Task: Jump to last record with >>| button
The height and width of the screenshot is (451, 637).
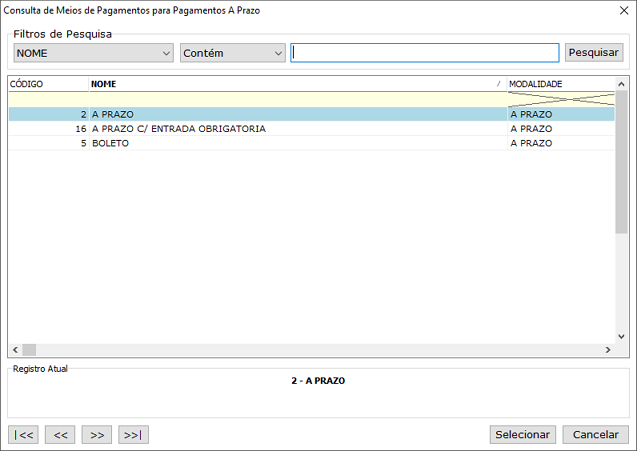Action: coord(133,434)
